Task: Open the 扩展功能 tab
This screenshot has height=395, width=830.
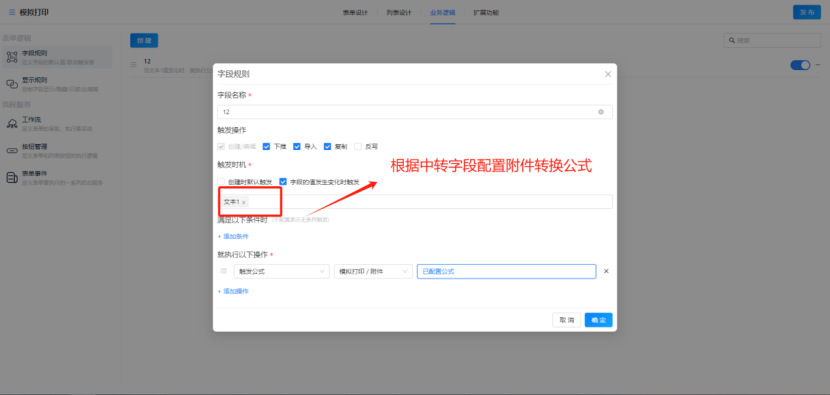Action: point(485,12)
